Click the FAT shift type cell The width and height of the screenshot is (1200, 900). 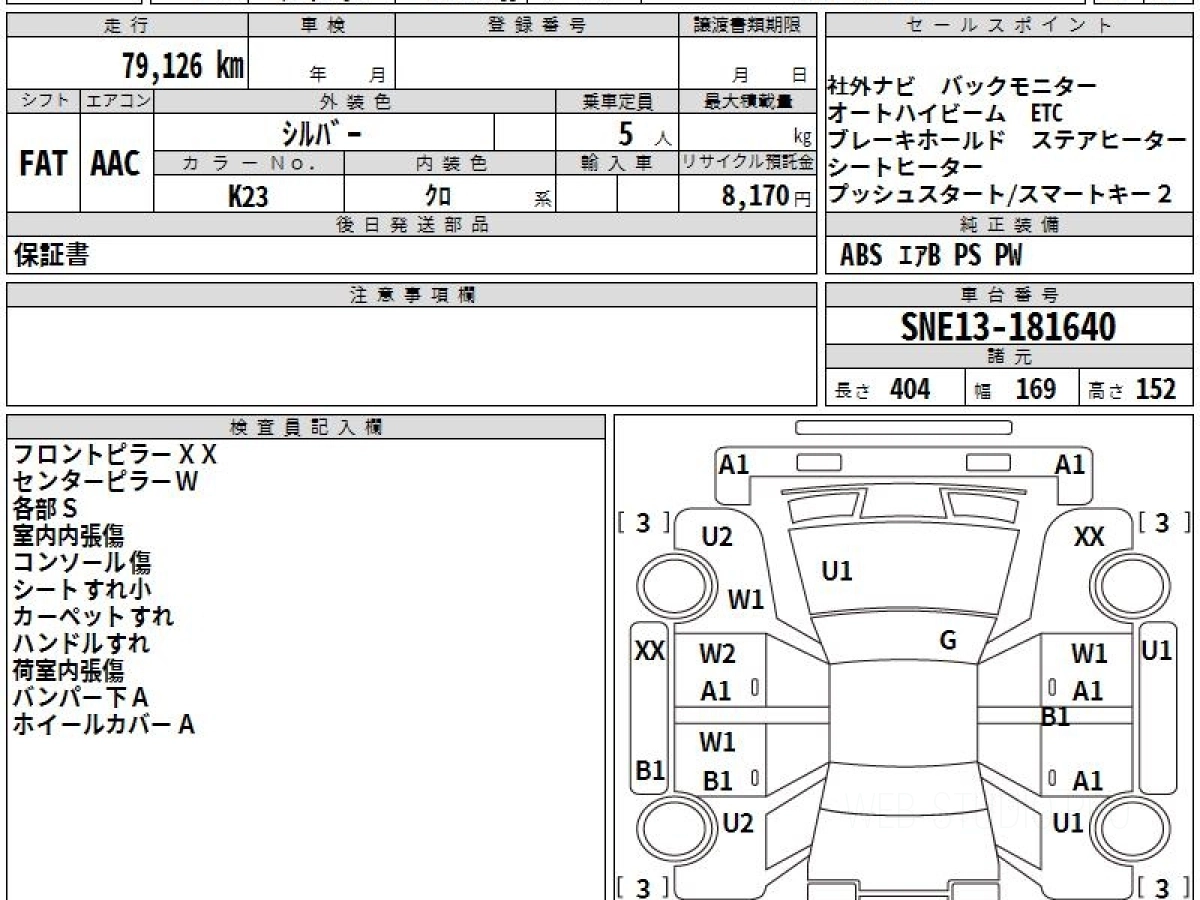pyautogui.click(x=43, y=164)
